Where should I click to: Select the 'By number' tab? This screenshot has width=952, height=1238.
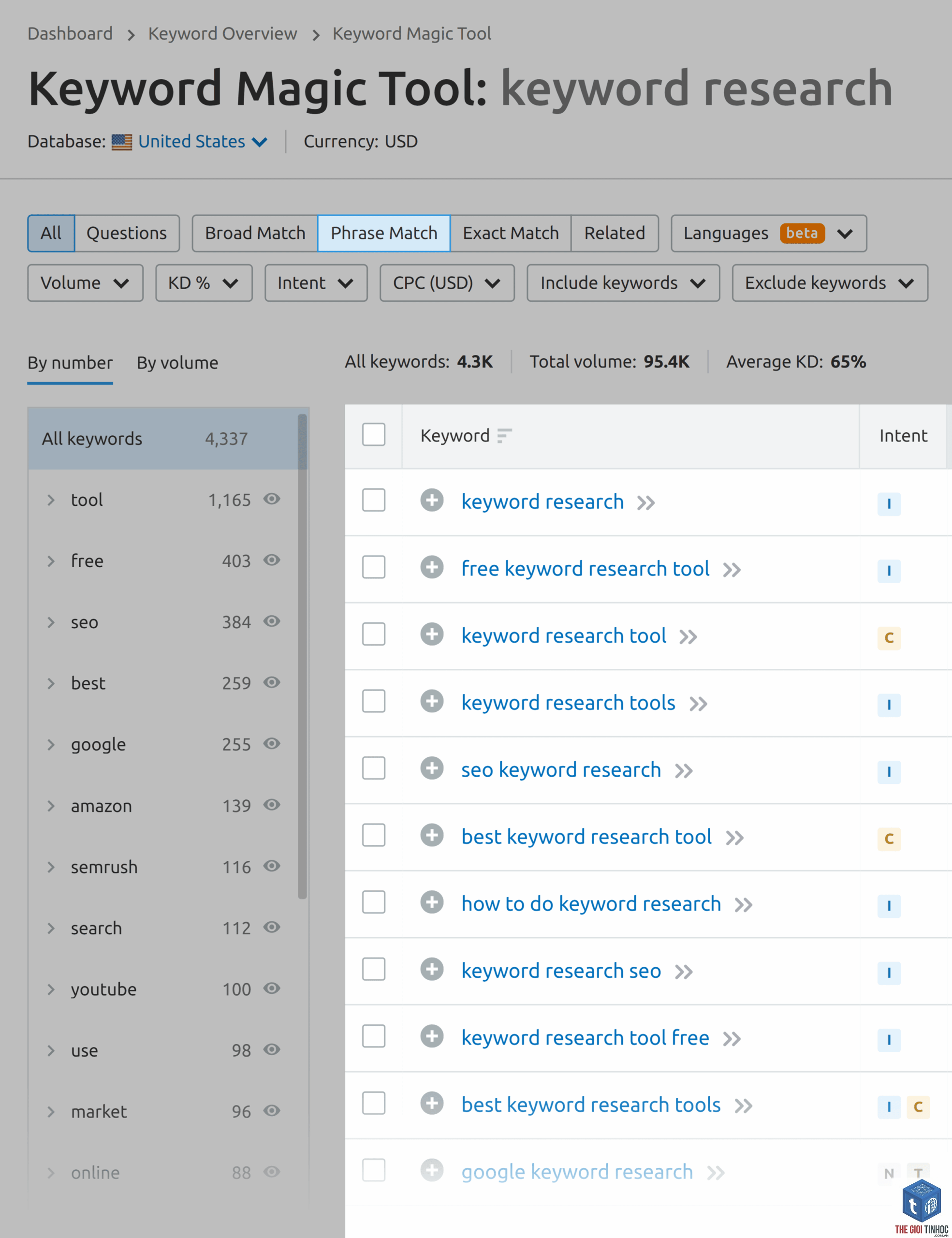pos(70,363)
